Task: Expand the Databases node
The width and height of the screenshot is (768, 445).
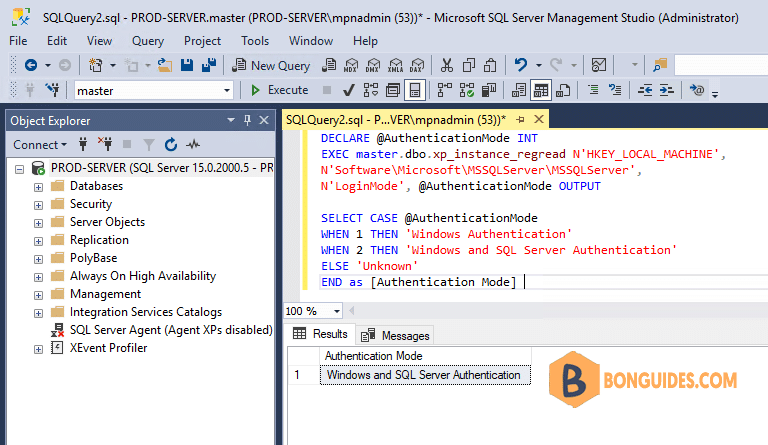Action: coord(38,187)
